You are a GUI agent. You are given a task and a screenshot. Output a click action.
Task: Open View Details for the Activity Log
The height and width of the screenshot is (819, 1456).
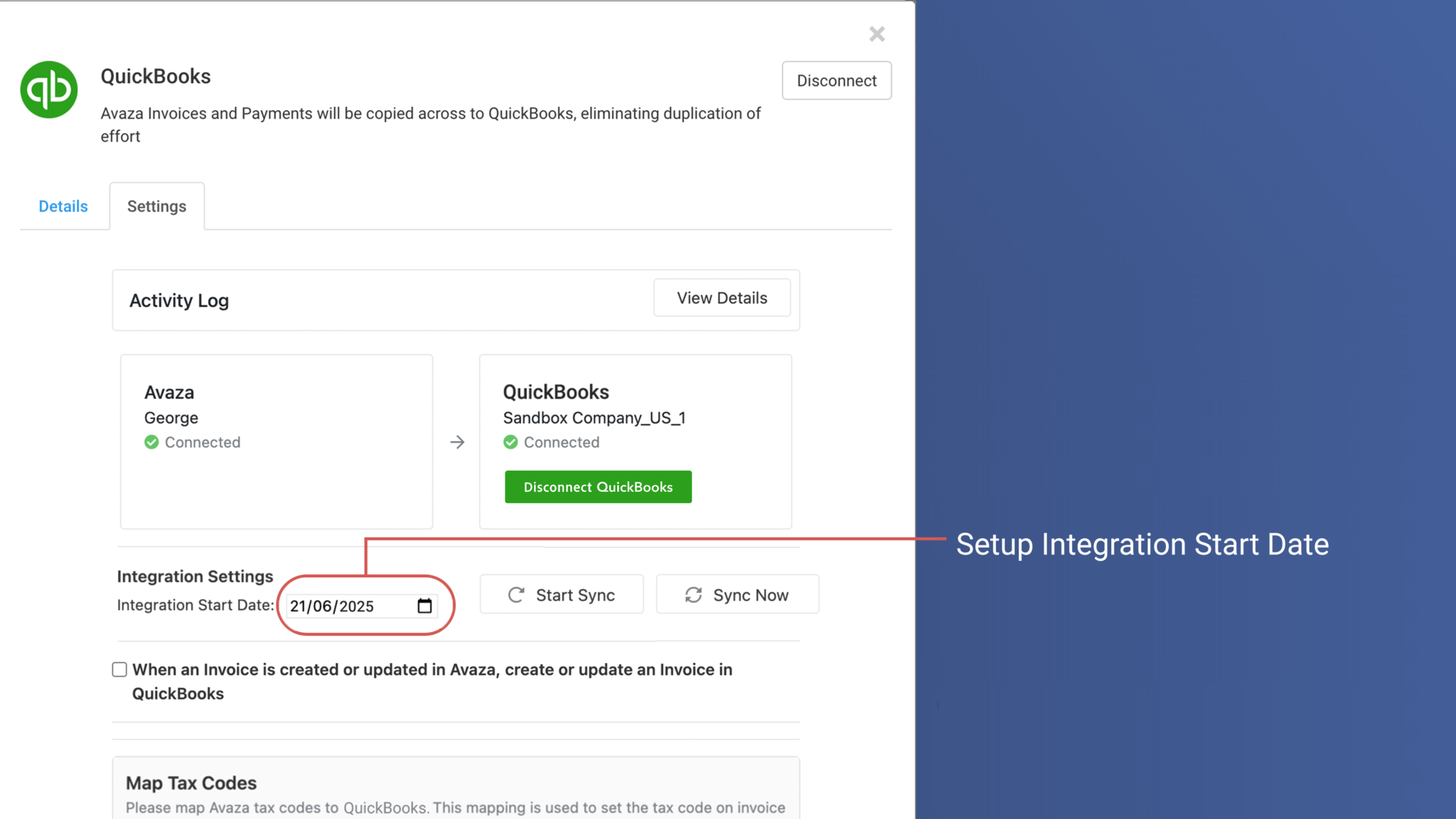722,298
